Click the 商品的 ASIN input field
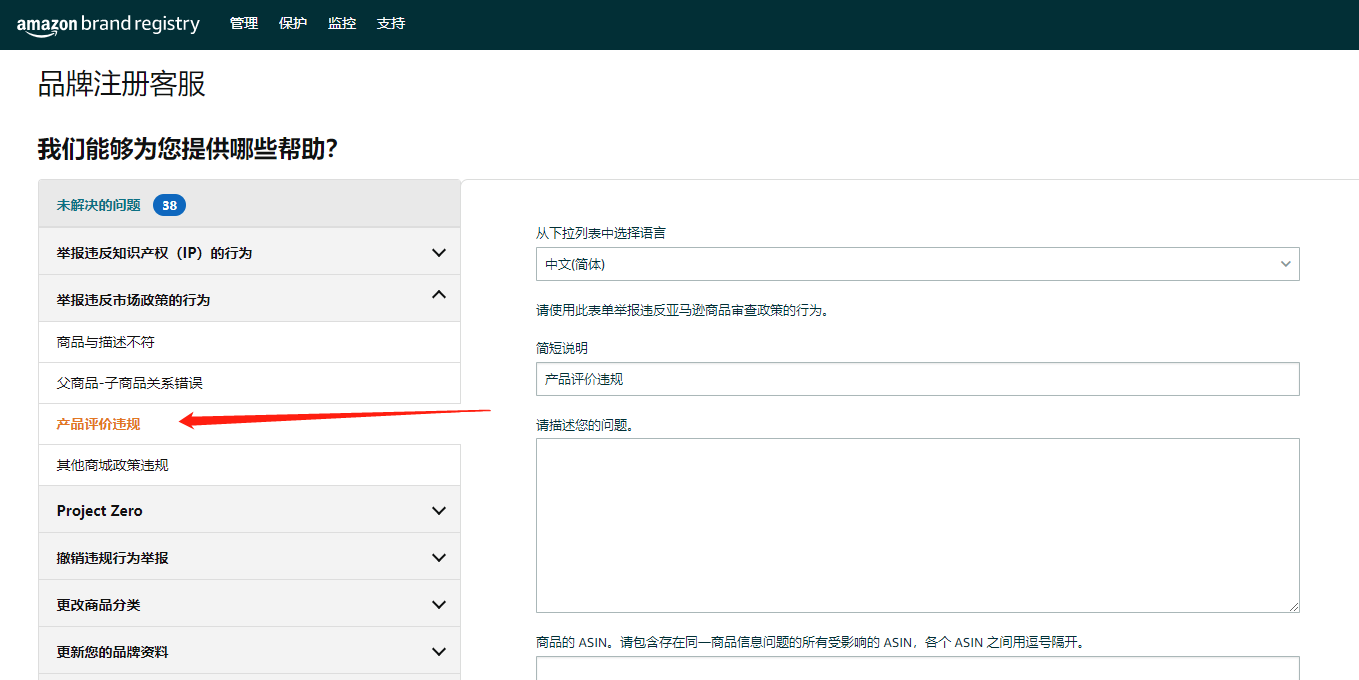 click(x=917, y=668)
